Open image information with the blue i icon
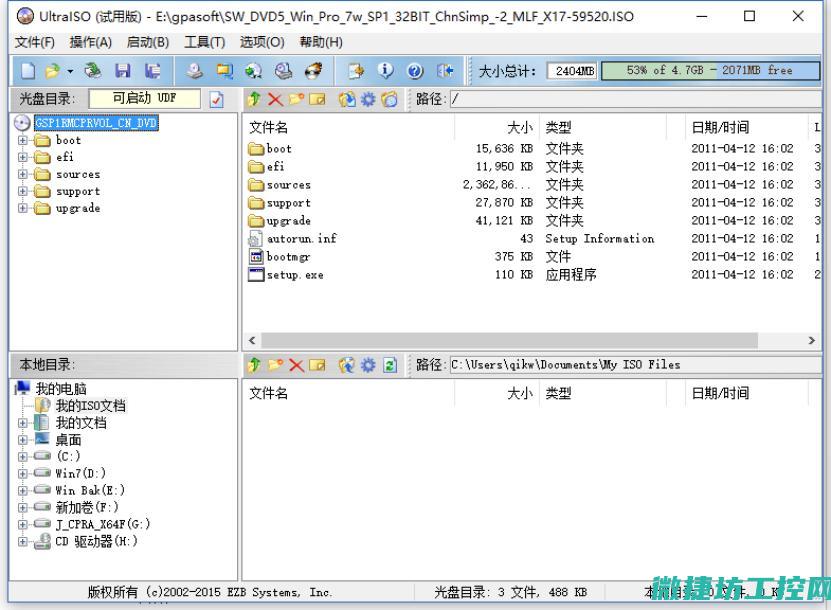Image resolution: width=831 pixels, height=610 pixels. tap(385, 70)
